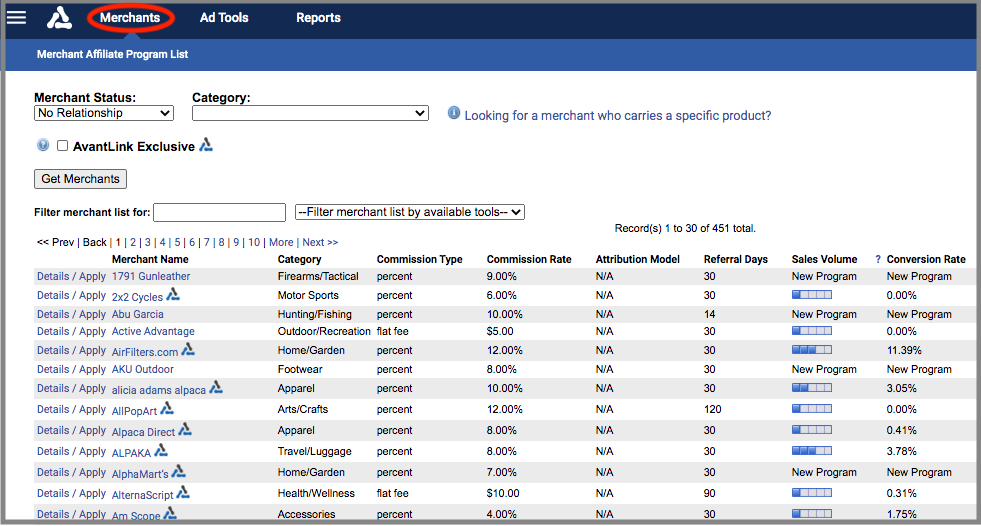981x526 pixels.
Task: Click the Next >> pagination link
Action: coord(320,242)
